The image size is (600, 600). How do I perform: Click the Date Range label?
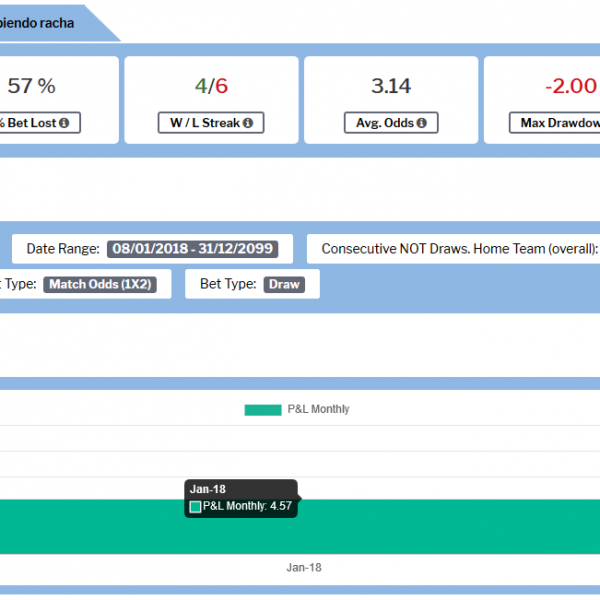click(x=62, y=249)
